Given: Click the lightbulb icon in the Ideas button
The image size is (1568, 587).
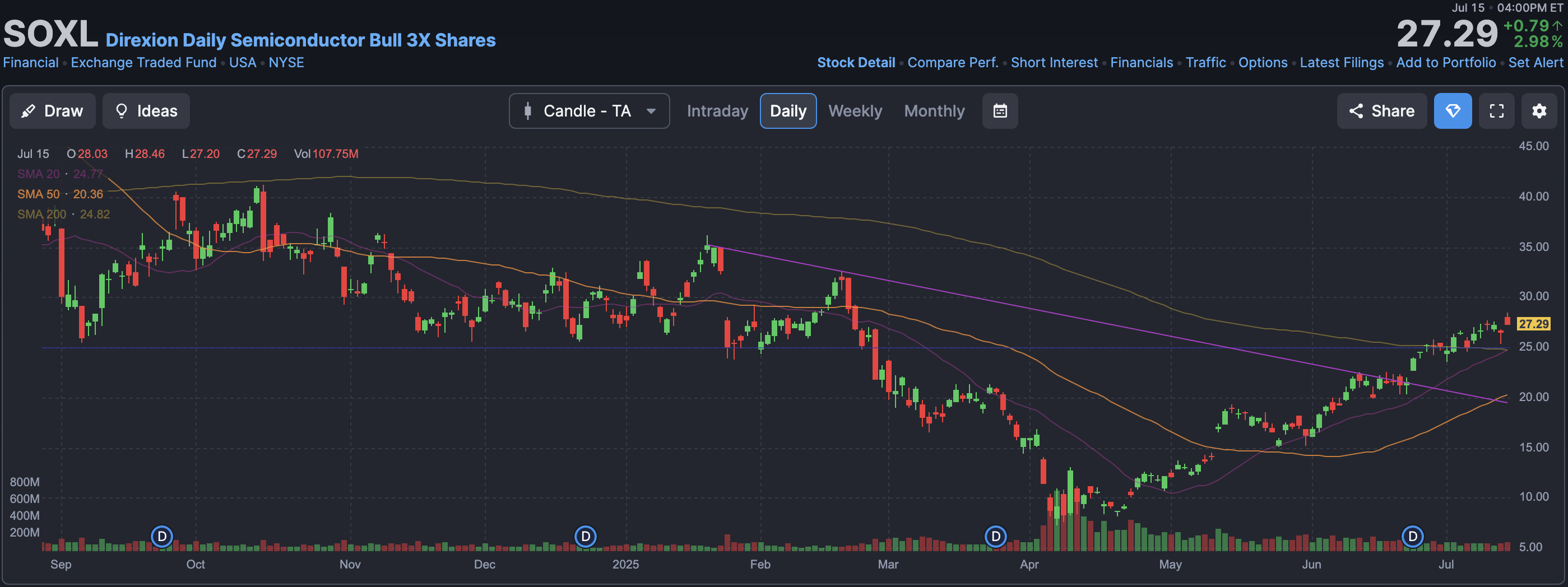Looking at the screenshot, I should coord(121,111).
